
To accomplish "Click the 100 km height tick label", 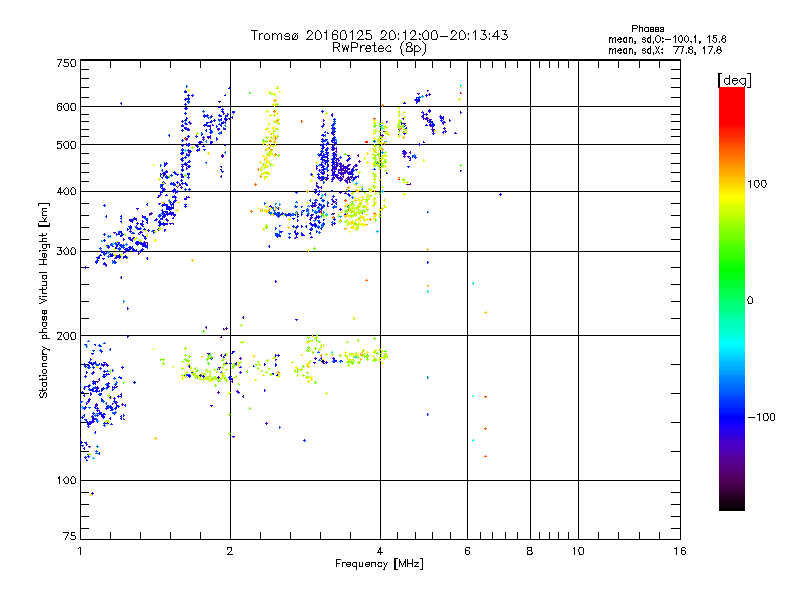I will [x=66, y=481].
